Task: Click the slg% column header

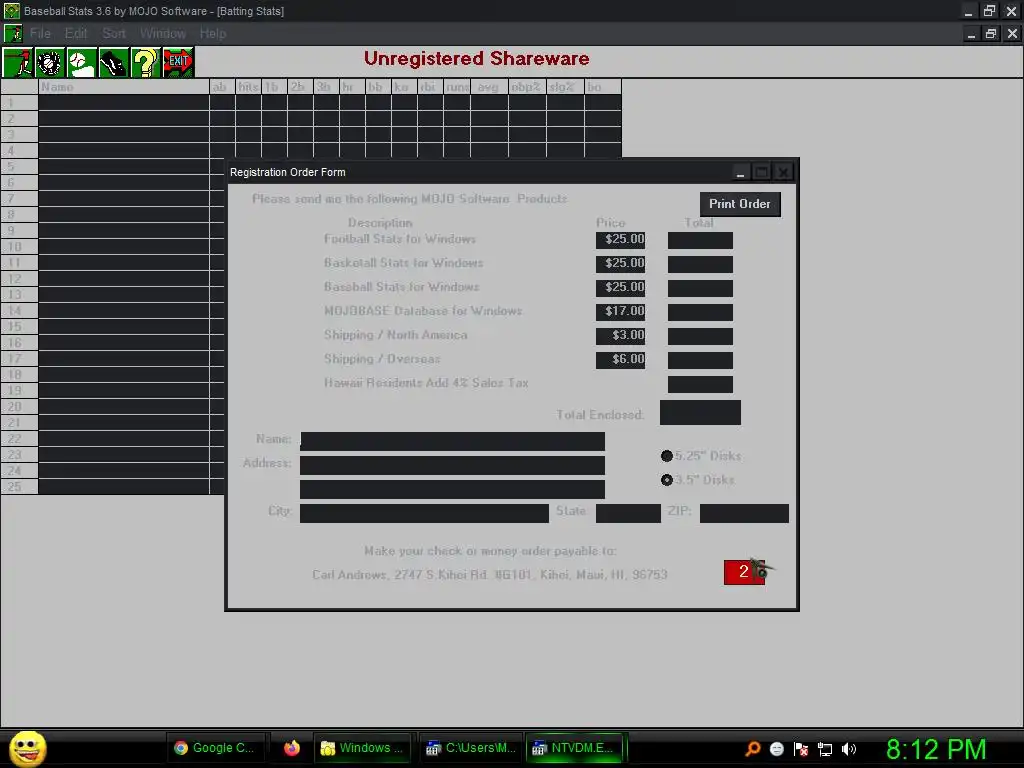Action: pyautogui.click(x=565, y=87)
